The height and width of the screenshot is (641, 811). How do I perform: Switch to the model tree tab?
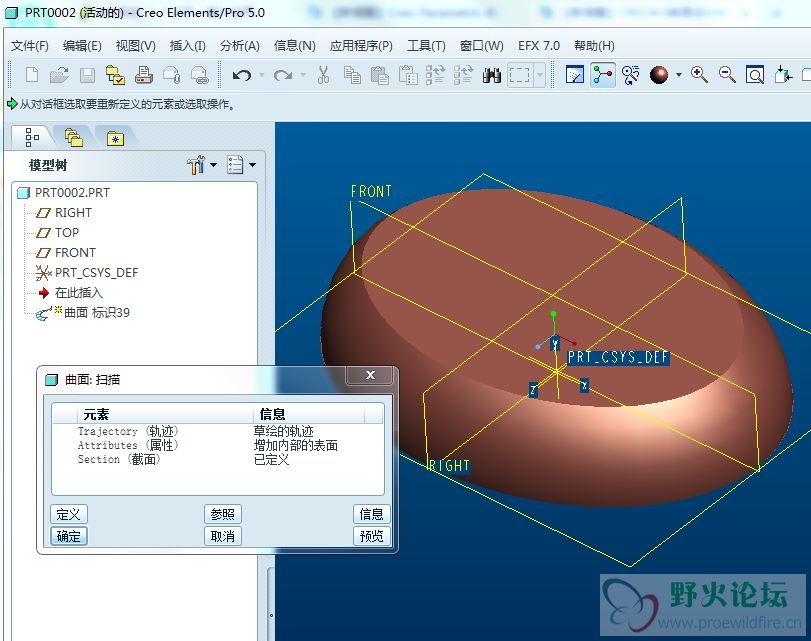coord(32,137)
